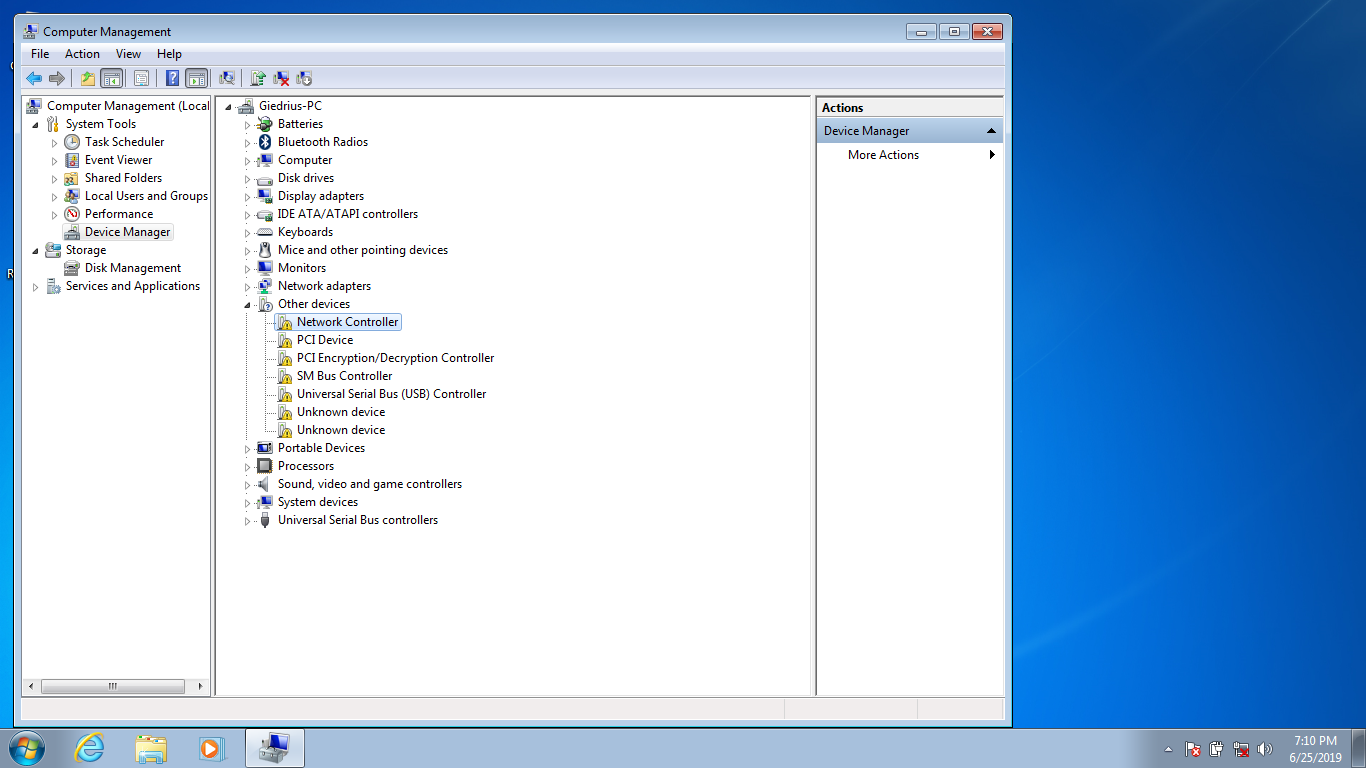
Task: Click the Back arrow toolbar icon
Action: point(34,78)
